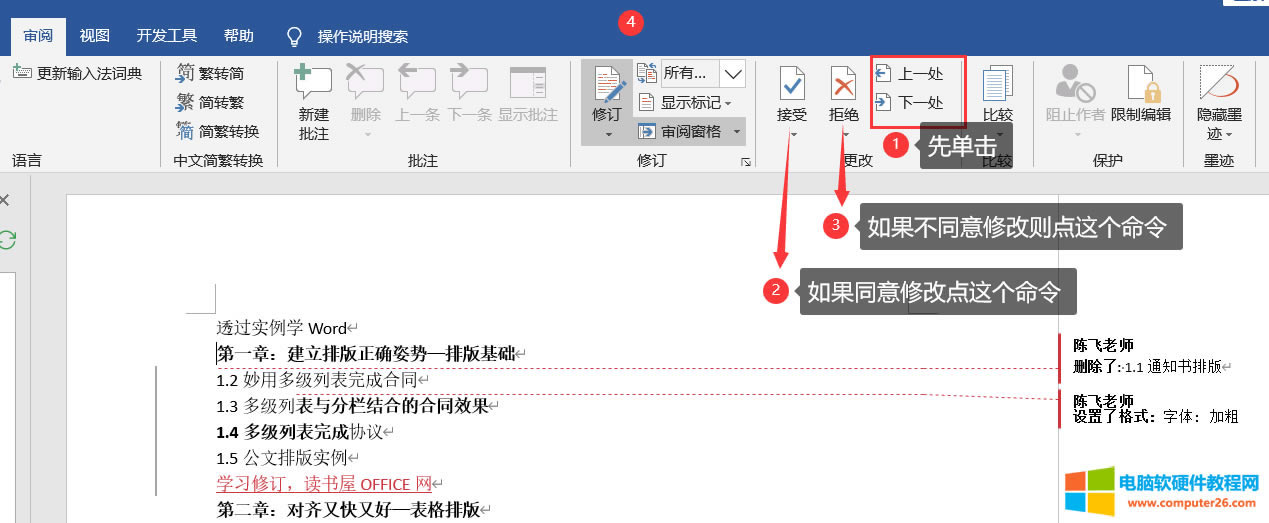Go to Previous change (上一处)
Image resolution: width=1269 pixels, height=523 pixels.
909,73
